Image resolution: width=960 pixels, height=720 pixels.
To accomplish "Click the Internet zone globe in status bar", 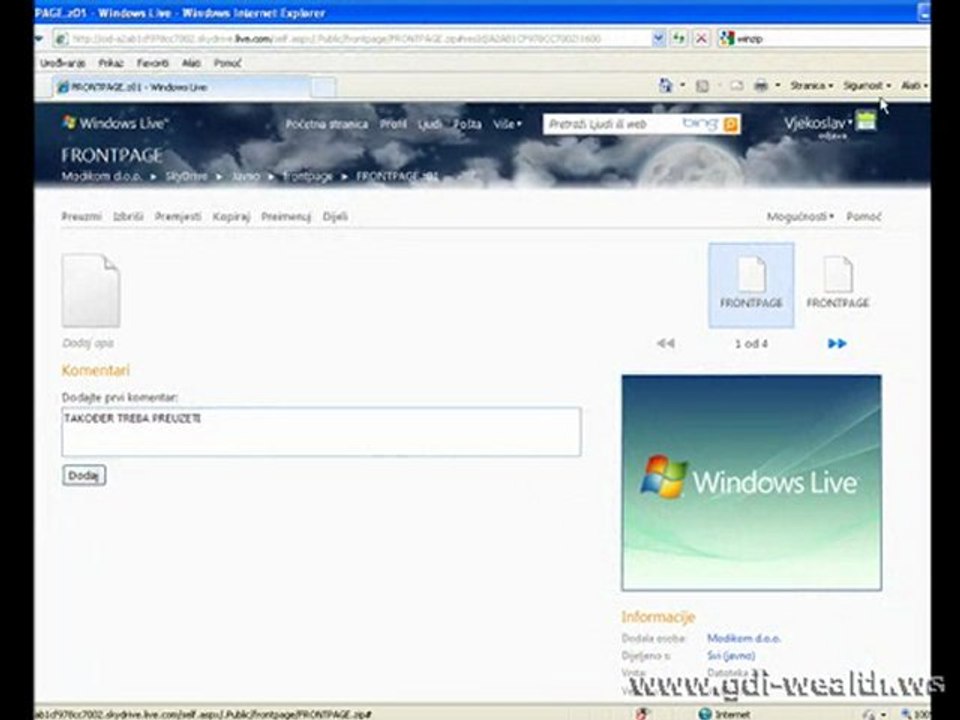I will click(x=705, y=714).
